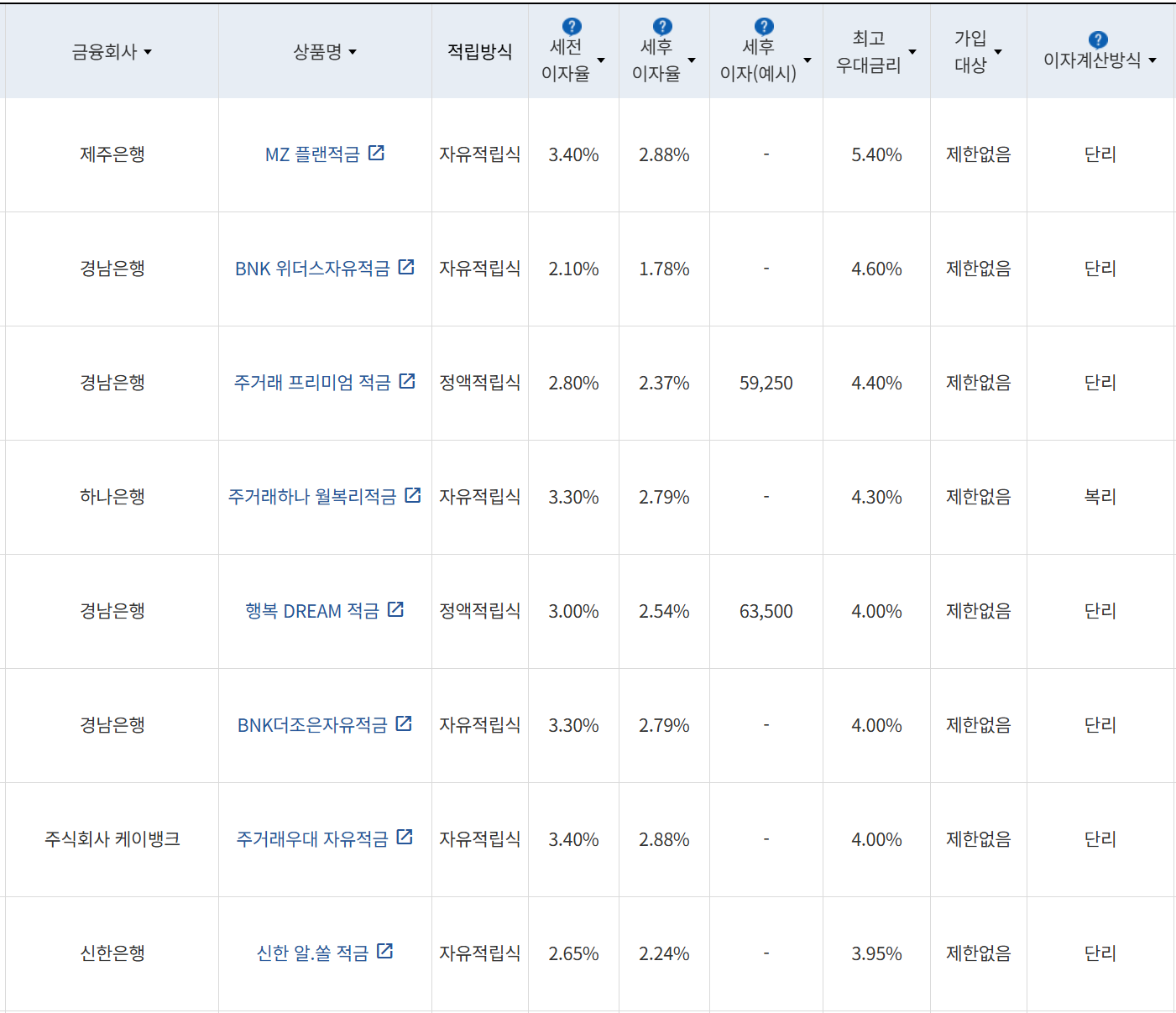The height and width of the screenshot is (1013, 1176).
Task: Click the external link icon for BNK 위더스자유적금
Action: tap(406, 267)
